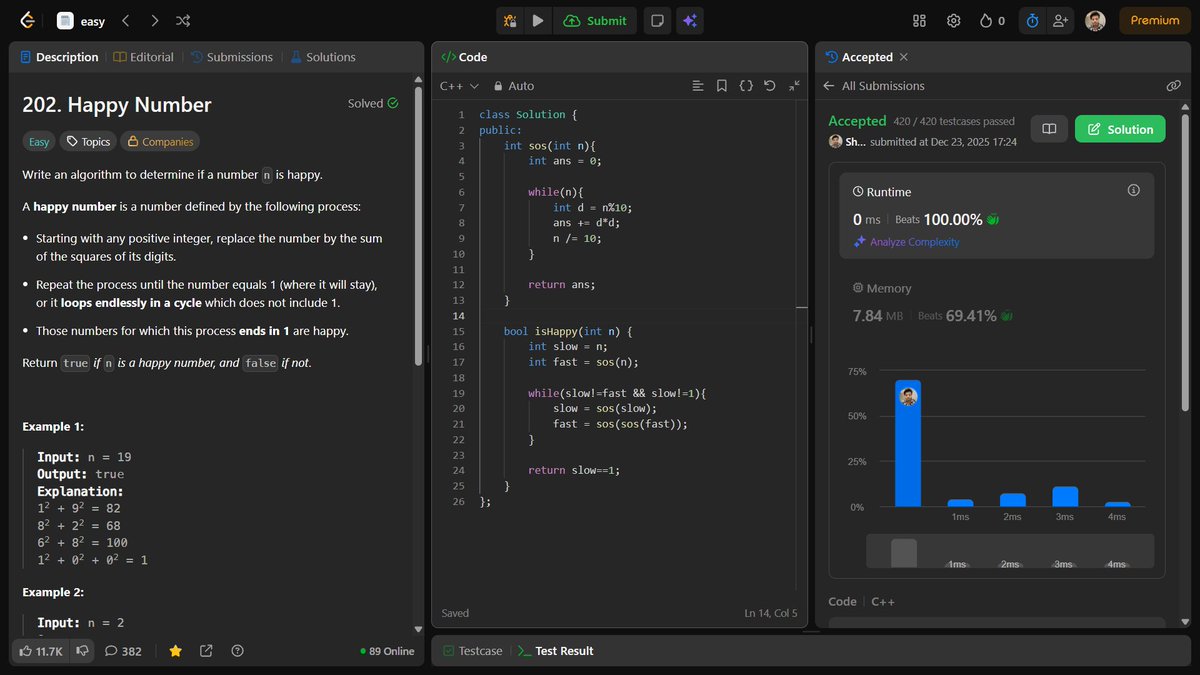Switch to the Description tab
The width and height of the screenshot is (1200, 675).
point(59,57)
